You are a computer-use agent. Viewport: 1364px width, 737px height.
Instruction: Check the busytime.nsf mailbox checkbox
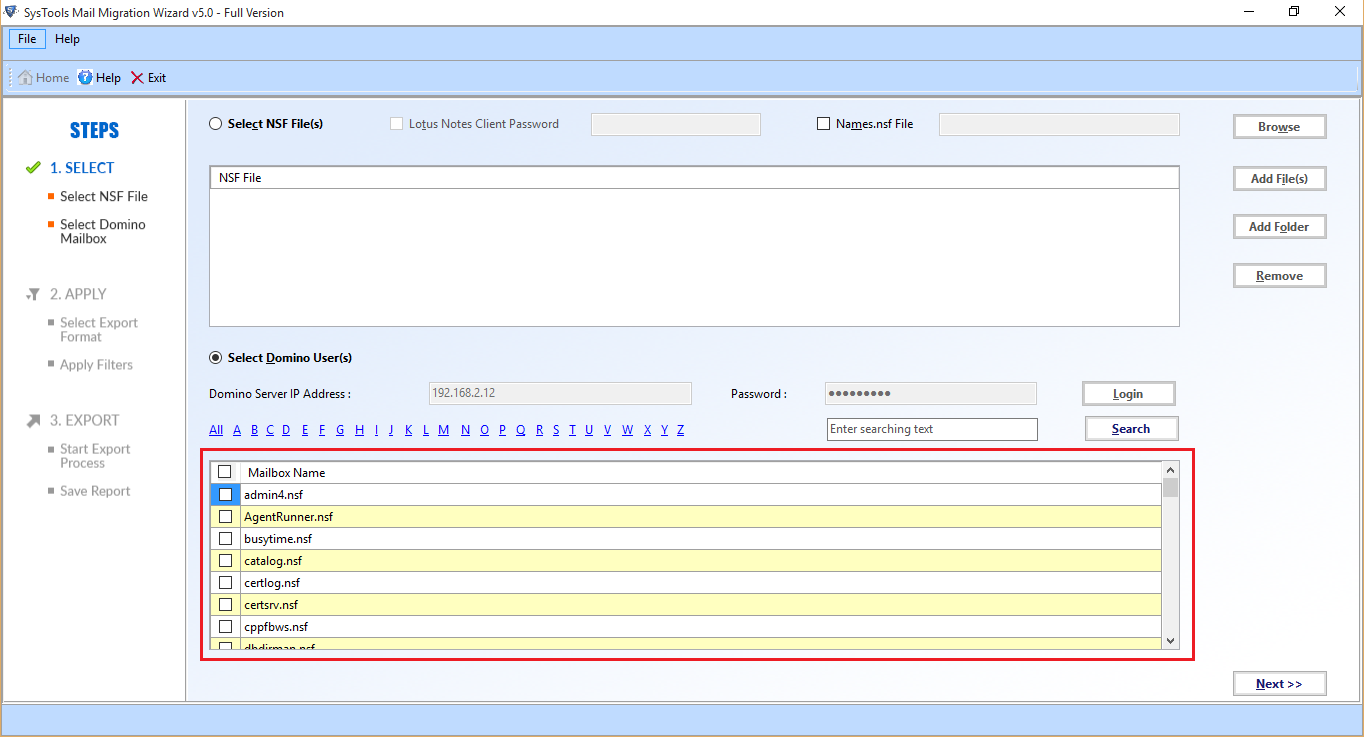(x=225, y=538)
